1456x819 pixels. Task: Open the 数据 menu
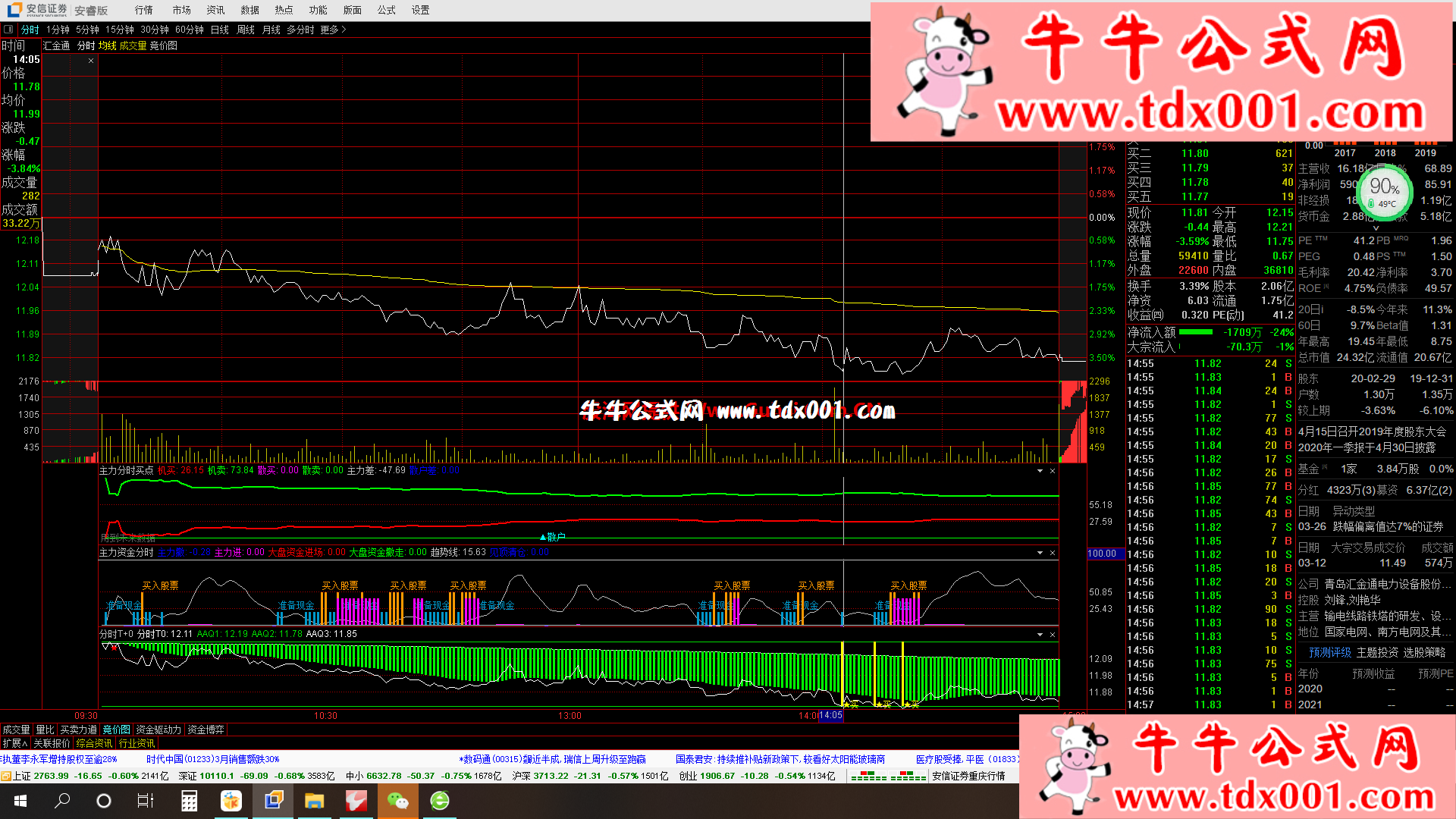(249, 10)
